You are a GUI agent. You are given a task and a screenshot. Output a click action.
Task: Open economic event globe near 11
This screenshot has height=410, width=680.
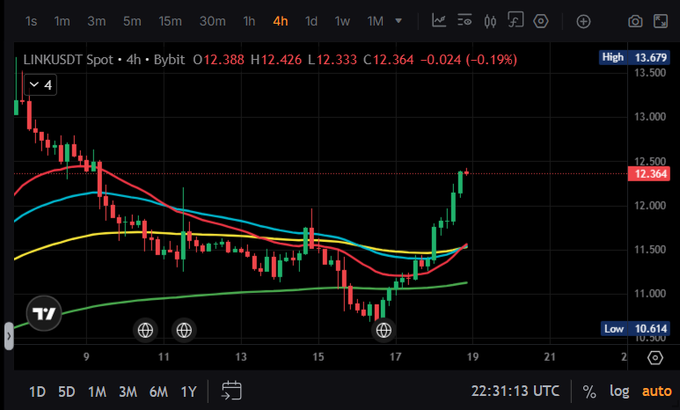tap(145, 330)
